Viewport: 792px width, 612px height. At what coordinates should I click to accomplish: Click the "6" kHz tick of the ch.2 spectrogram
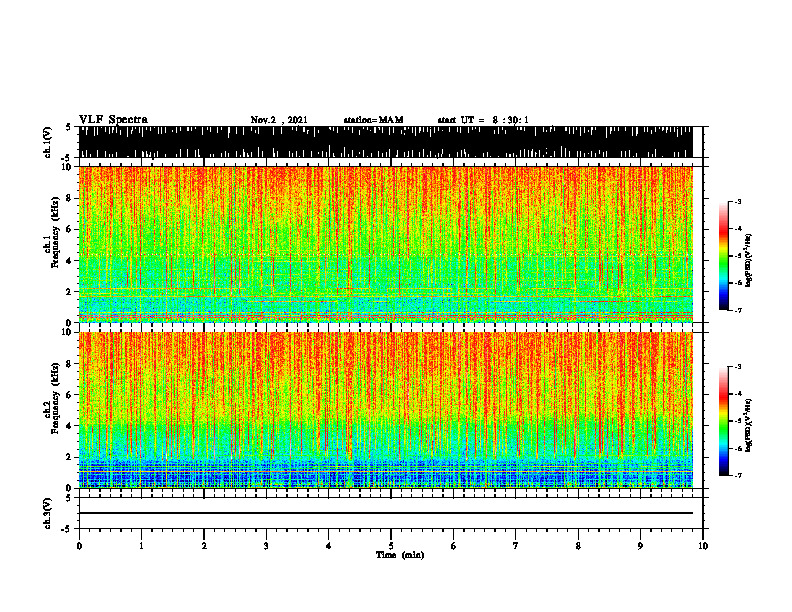coord(70,395)
